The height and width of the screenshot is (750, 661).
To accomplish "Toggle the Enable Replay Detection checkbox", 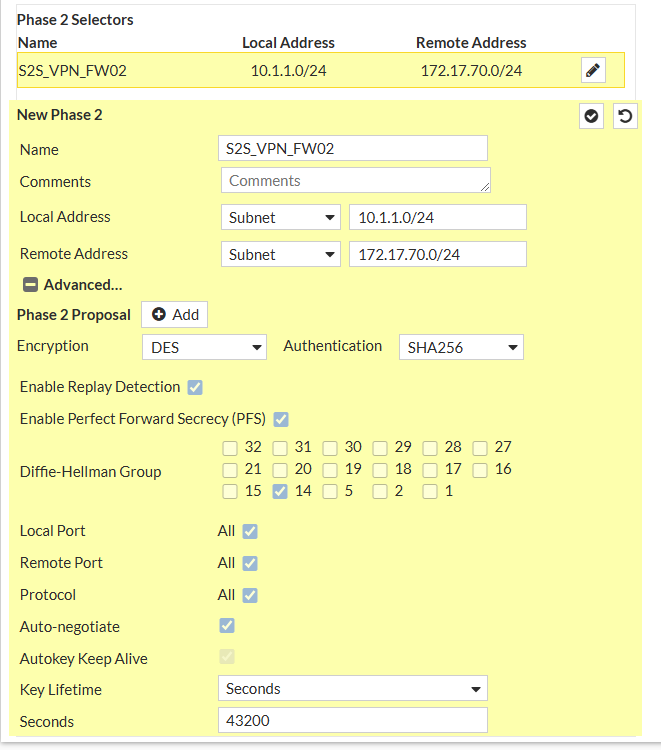I will (195, 387).
